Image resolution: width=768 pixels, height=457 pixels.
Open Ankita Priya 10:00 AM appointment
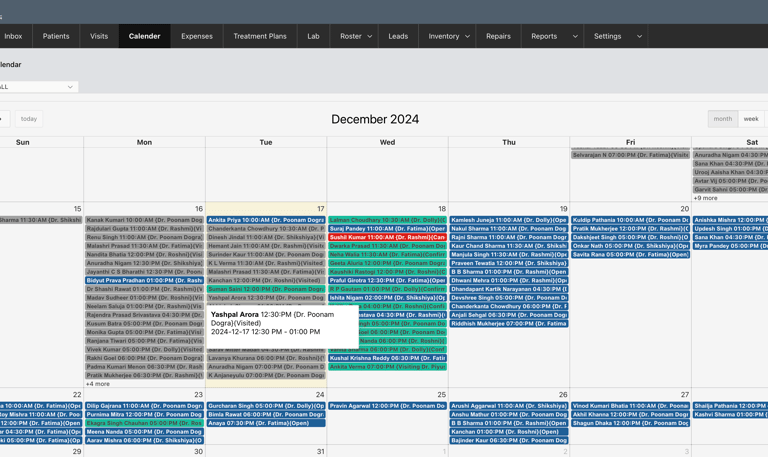pyautogui.click(x=266, y=220)
